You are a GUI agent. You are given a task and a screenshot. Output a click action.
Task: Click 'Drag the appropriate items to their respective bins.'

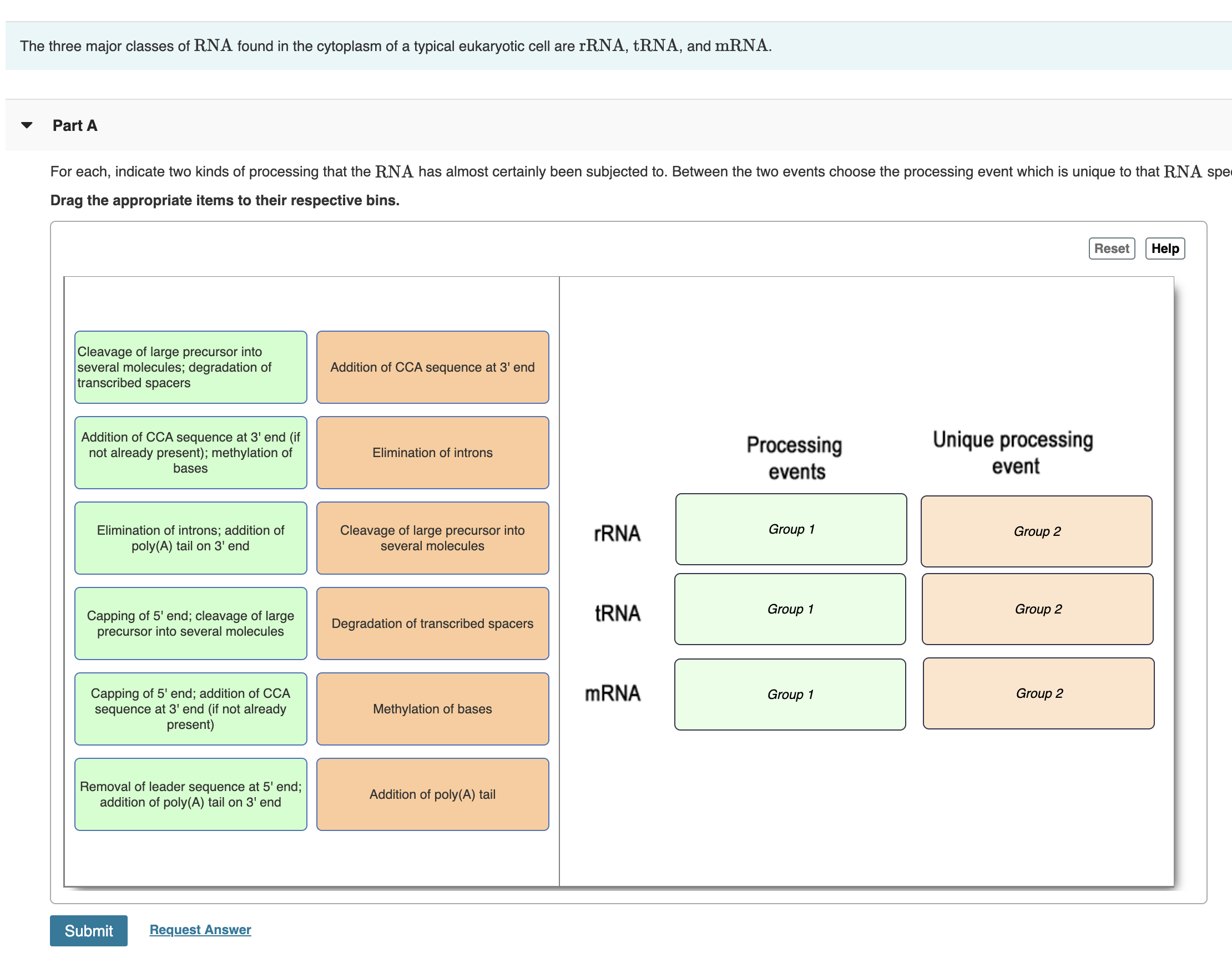click(x=225, y=200)
